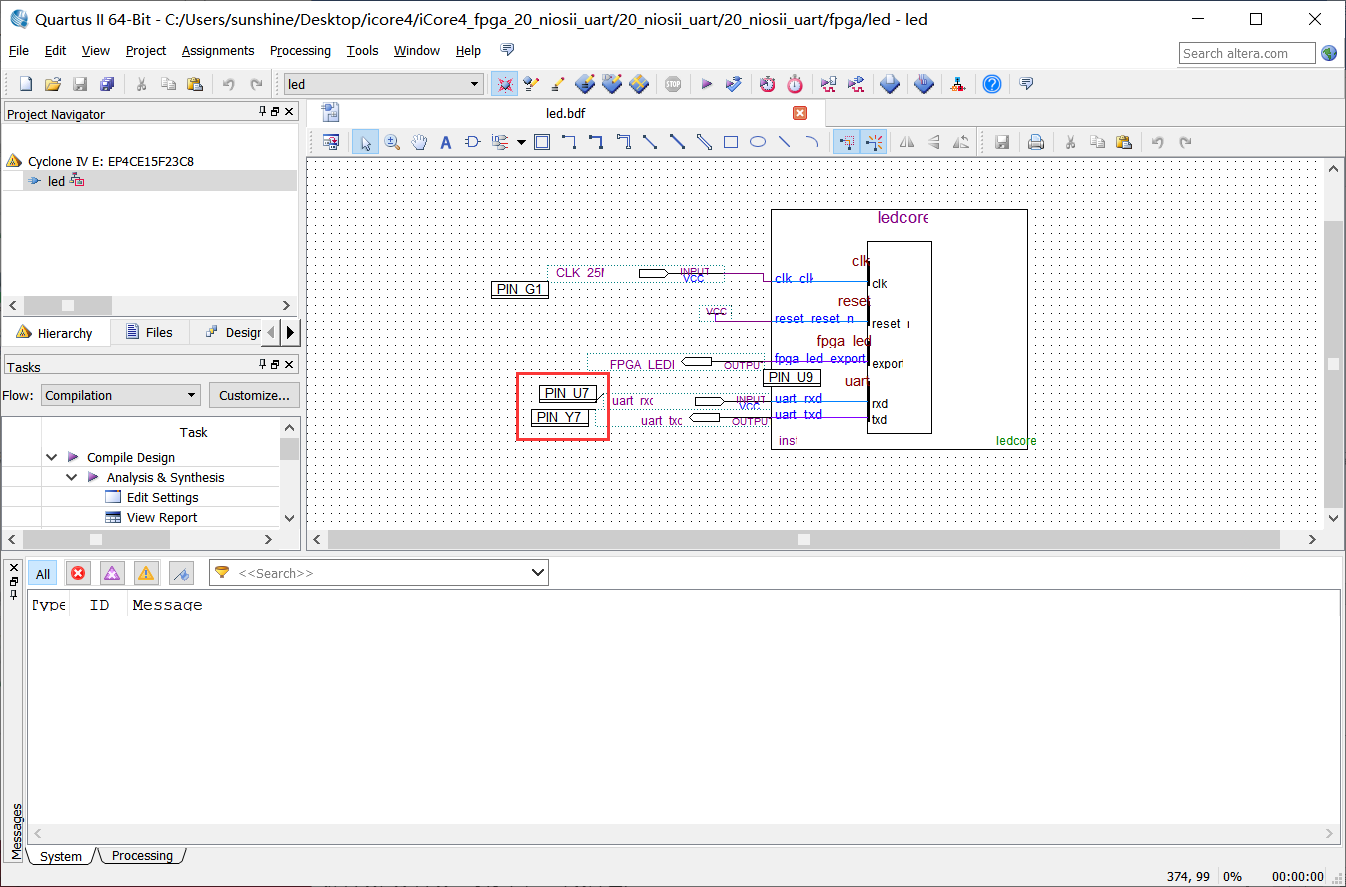1346x887 pixels.
Task: Select the Text tool (A icon)
Action: pyautogui.click(x=446, y=142)
